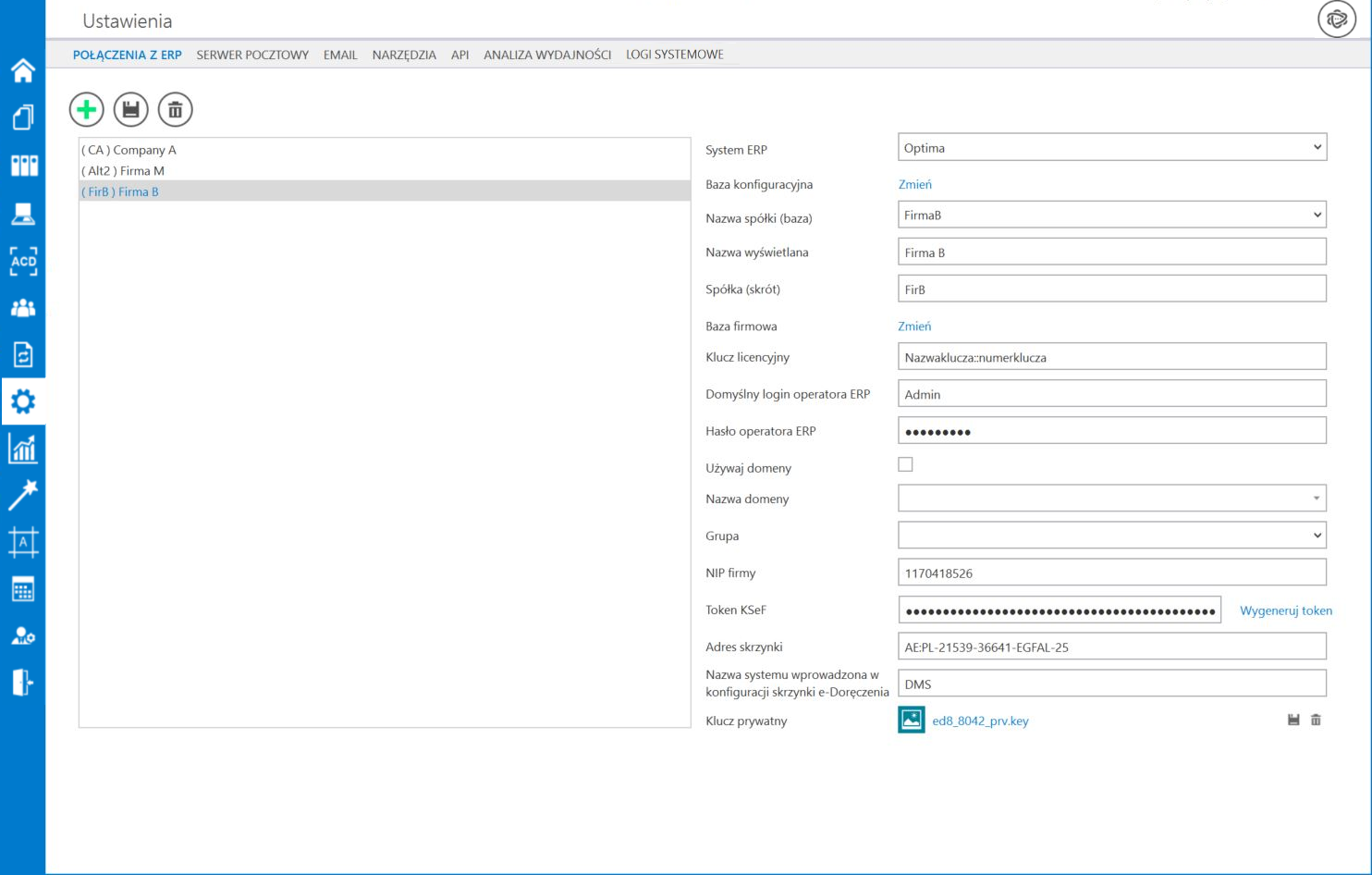The image size is (1372, 875).
Task: Select ( CA ) Company A in list
Action: 129,150
